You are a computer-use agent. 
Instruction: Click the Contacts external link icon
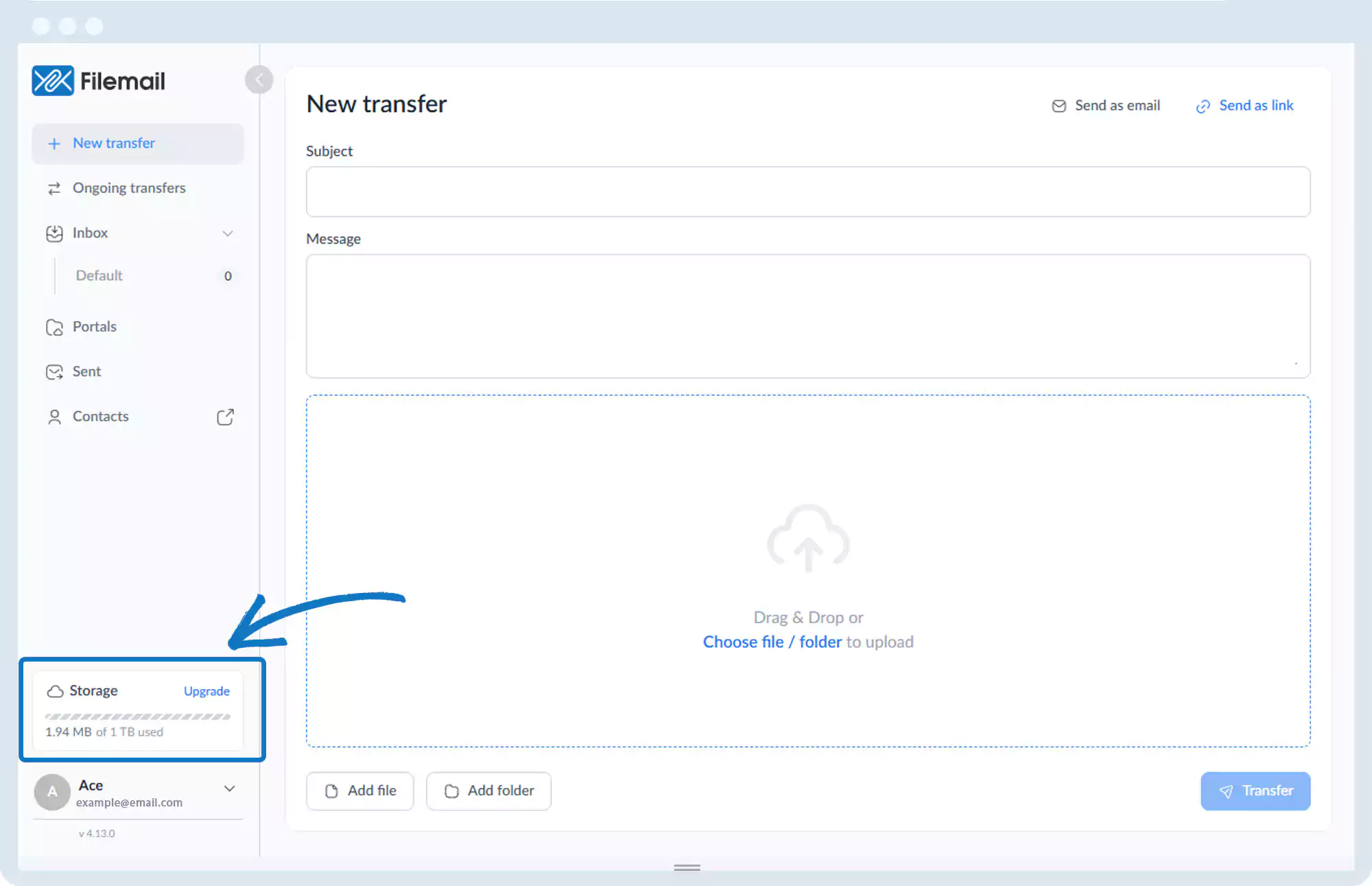[x=225, y=417]
